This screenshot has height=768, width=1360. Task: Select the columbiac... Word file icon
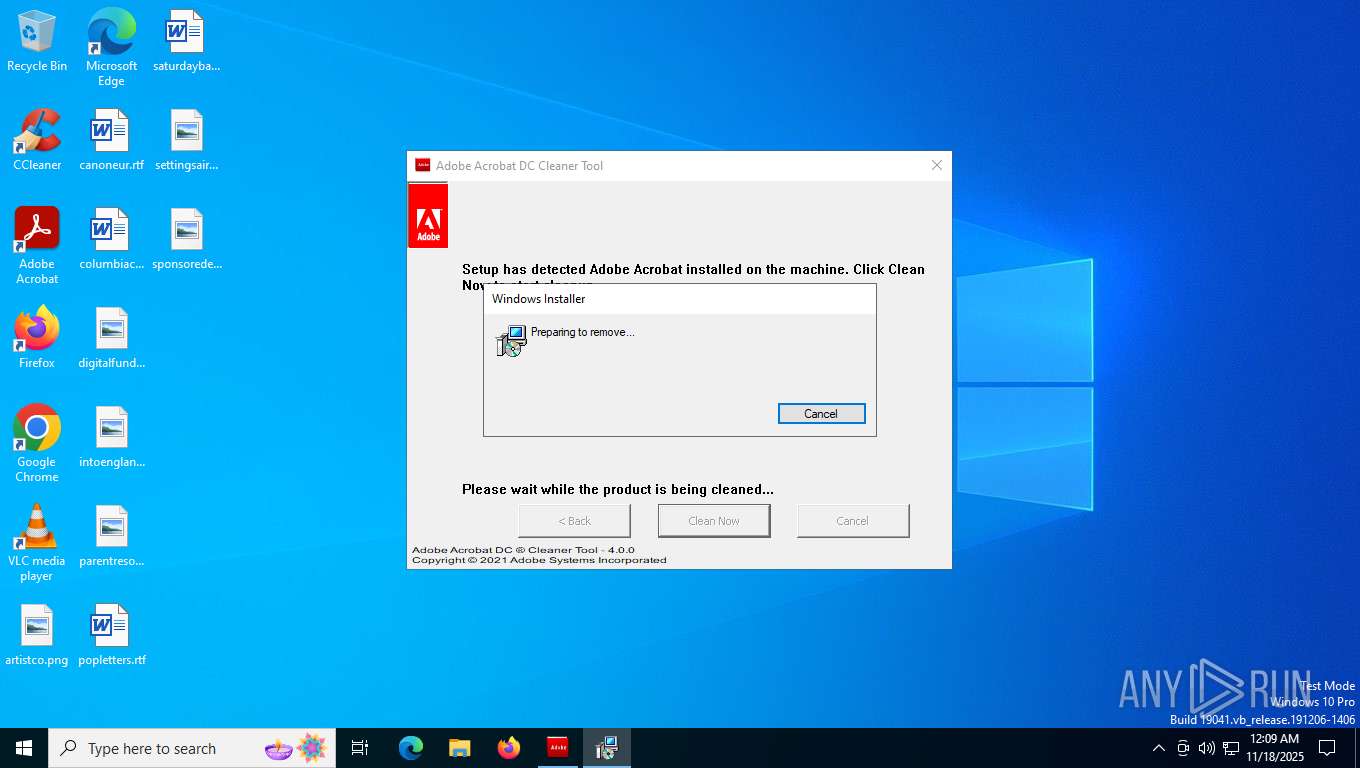(x=111, y=239)
